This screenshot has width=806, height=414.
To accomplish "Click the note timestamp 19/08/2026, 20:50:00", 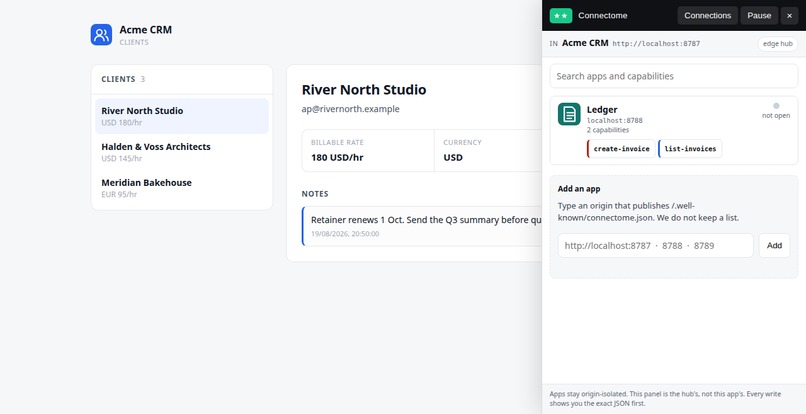I will coord(345,234).
